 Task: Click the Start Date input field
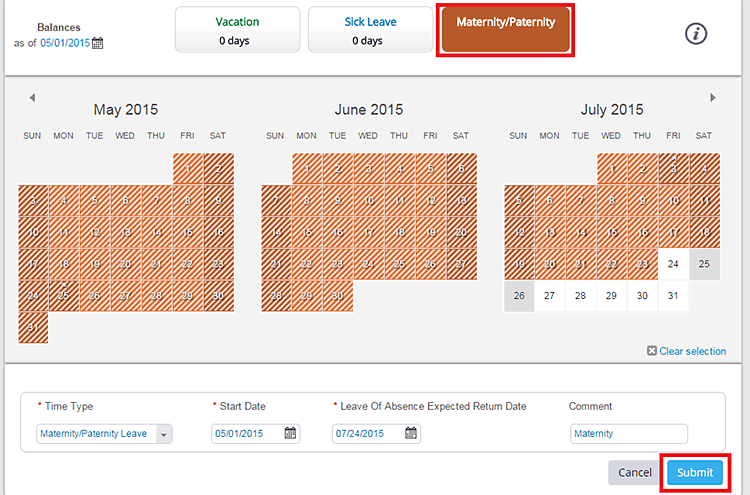pyautogui.click(x=247, y=434)
